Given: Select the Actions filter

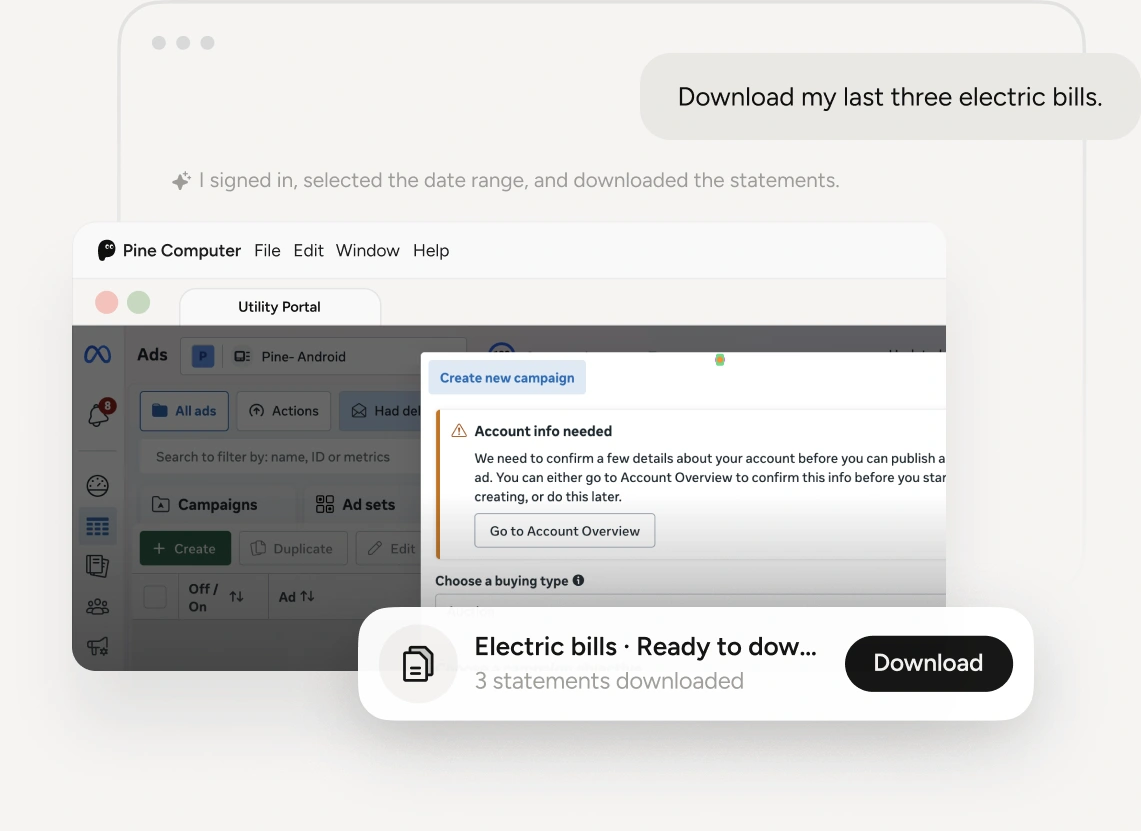Looking at the screenshot, I should [284, 410].
